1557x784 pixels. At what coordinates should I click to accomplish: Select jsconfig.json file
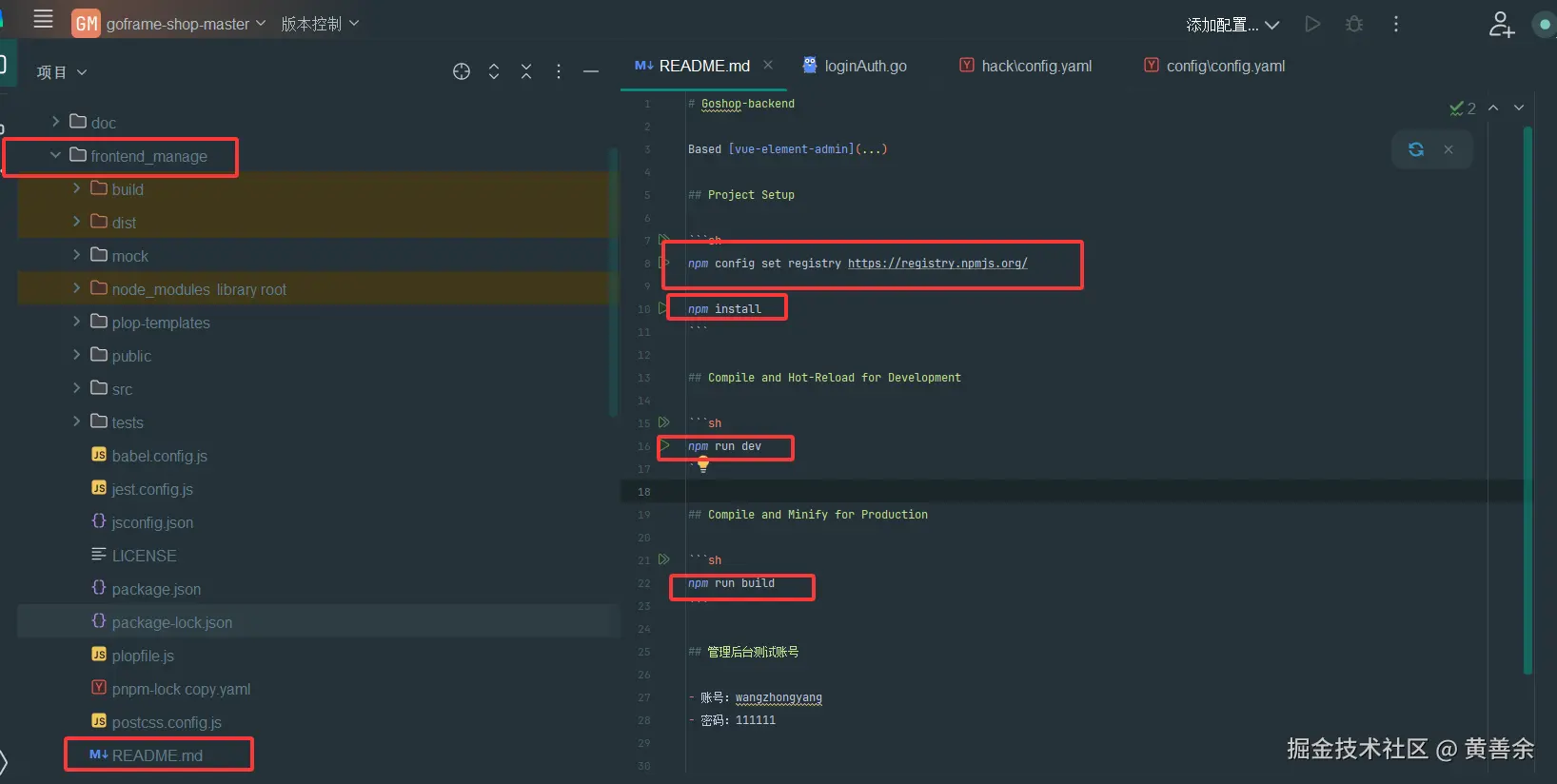(x=142, y=522)
